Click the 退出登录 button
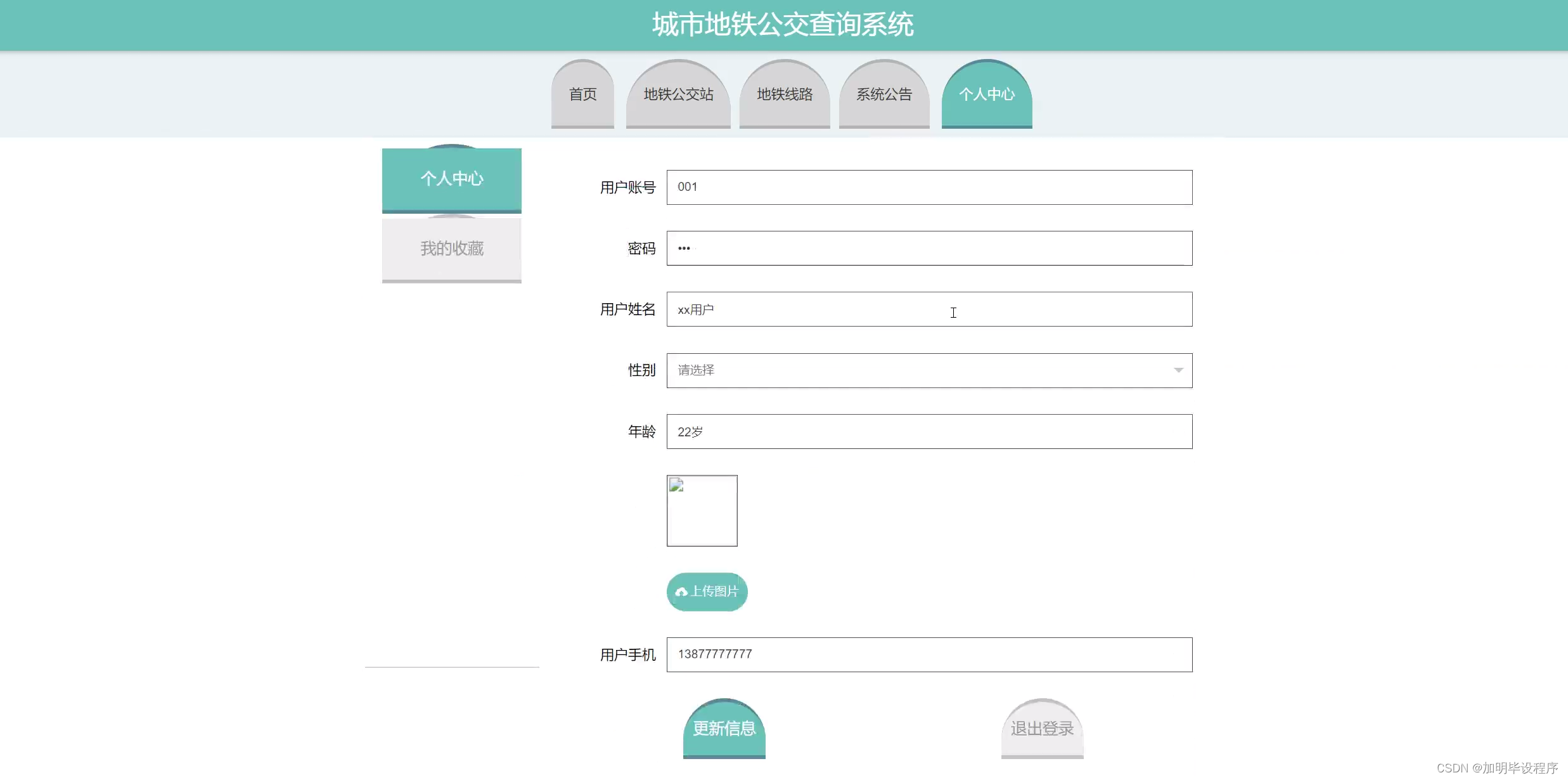 pyautogui.click(x=1042, y=729)
